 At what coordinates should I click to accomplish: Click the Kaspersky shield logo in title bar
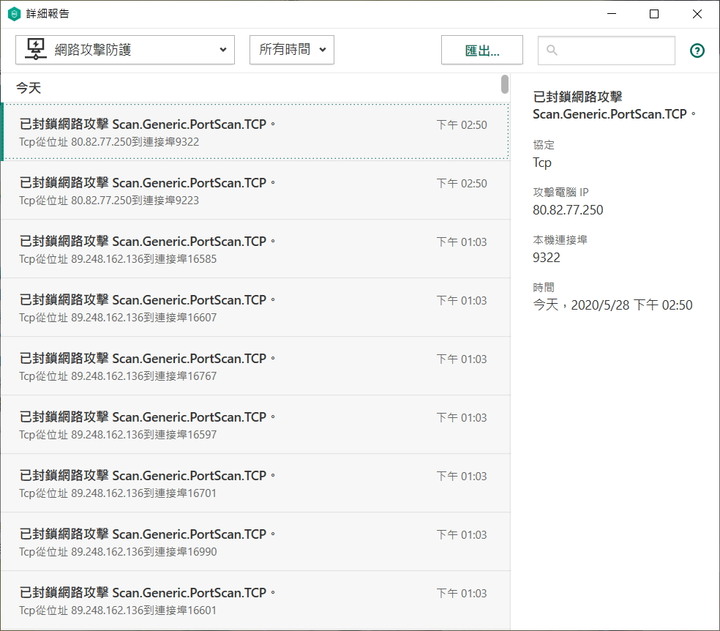click(x=14, y=14)
